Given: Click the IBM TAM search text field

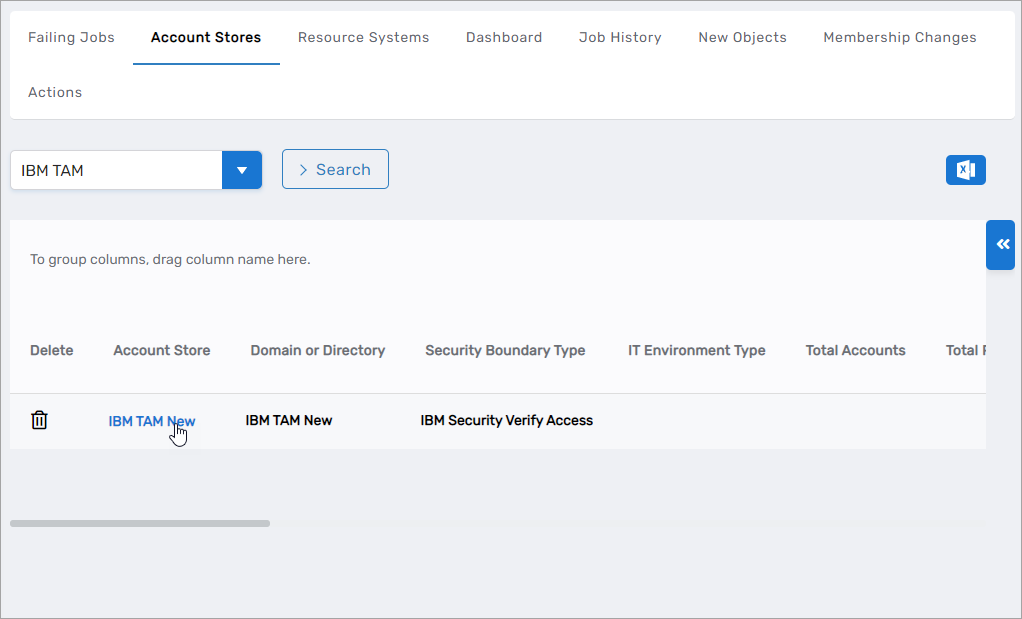Looking at the screenshot, I should (116, 170).
